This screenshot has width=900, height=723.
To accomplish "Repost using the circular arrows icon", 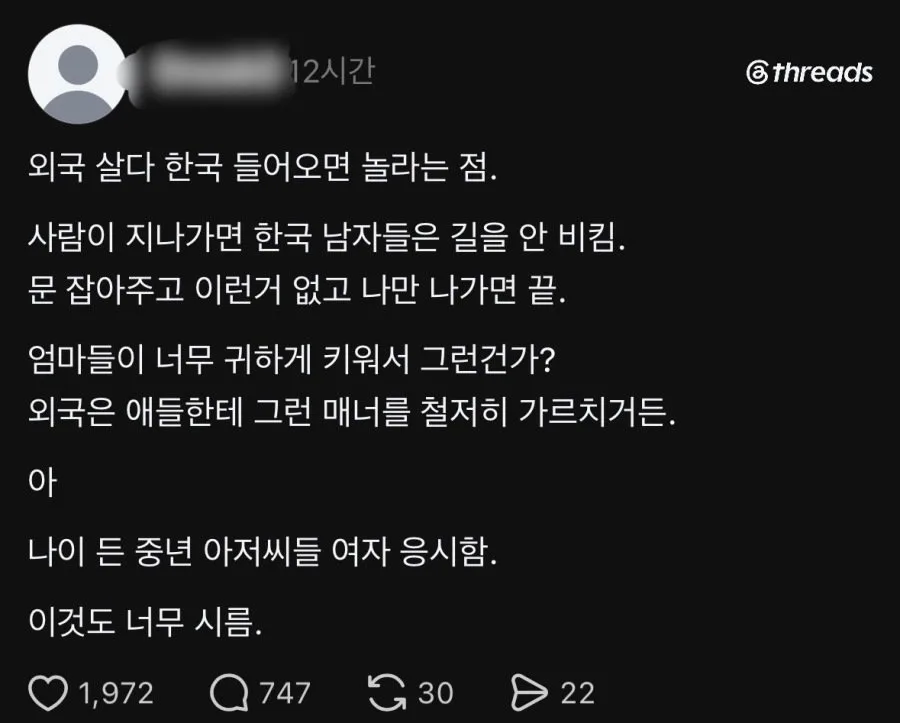I will tap(387, 693).
